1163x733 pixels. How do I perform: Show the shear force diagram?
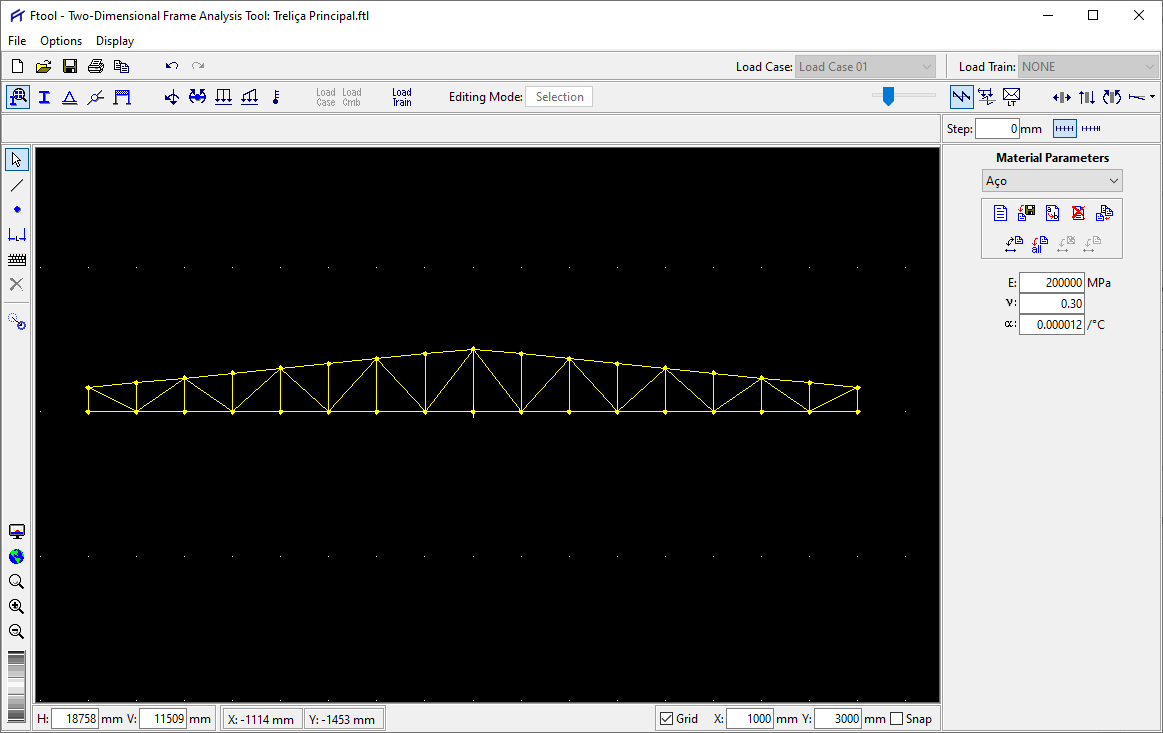pyautogui.click(x=1087, y=97)
